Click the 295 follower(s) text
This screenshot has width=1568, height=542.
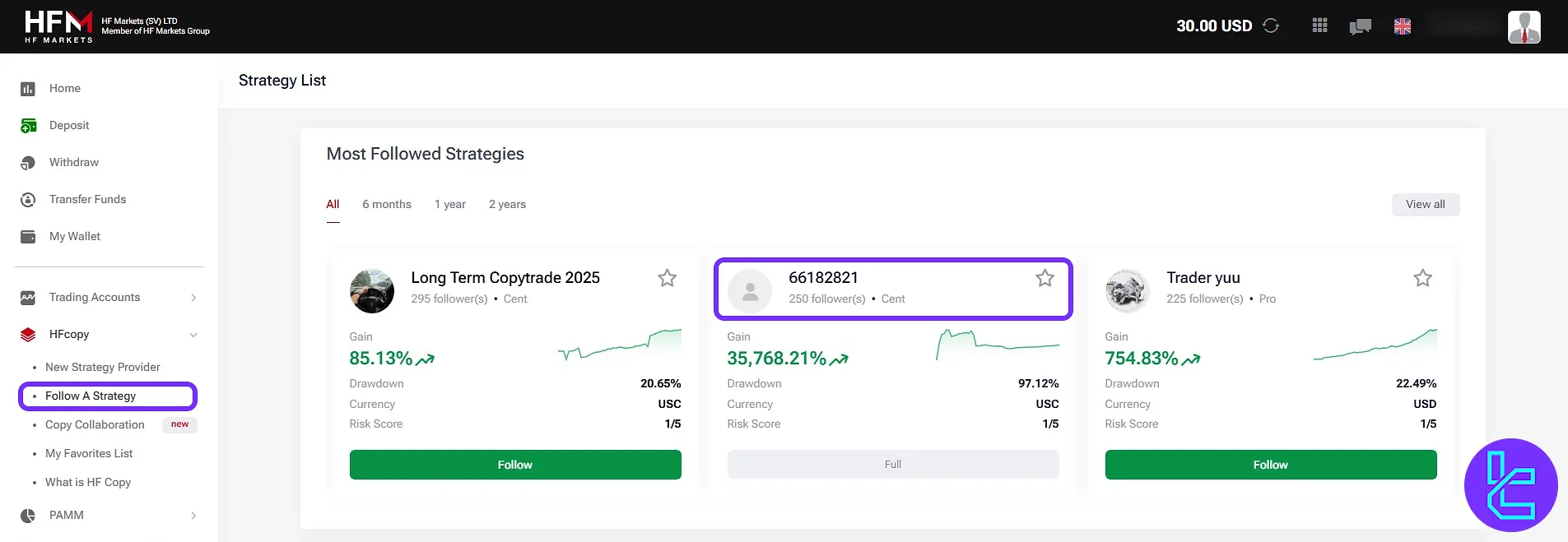(x=449, y=299)
